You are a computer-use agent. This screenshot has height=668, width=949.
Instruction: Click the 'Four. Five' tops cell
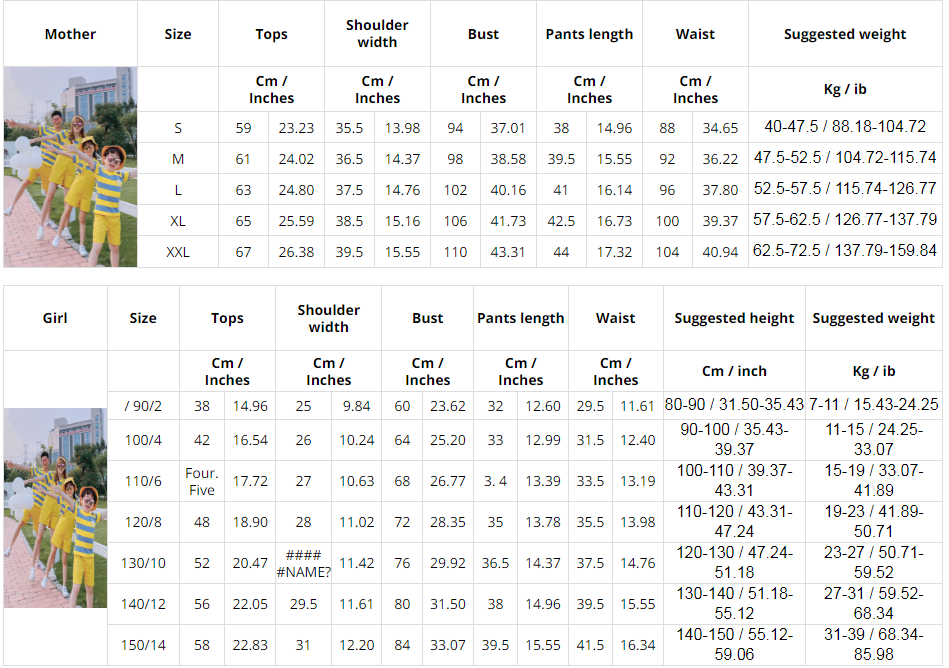202,481
